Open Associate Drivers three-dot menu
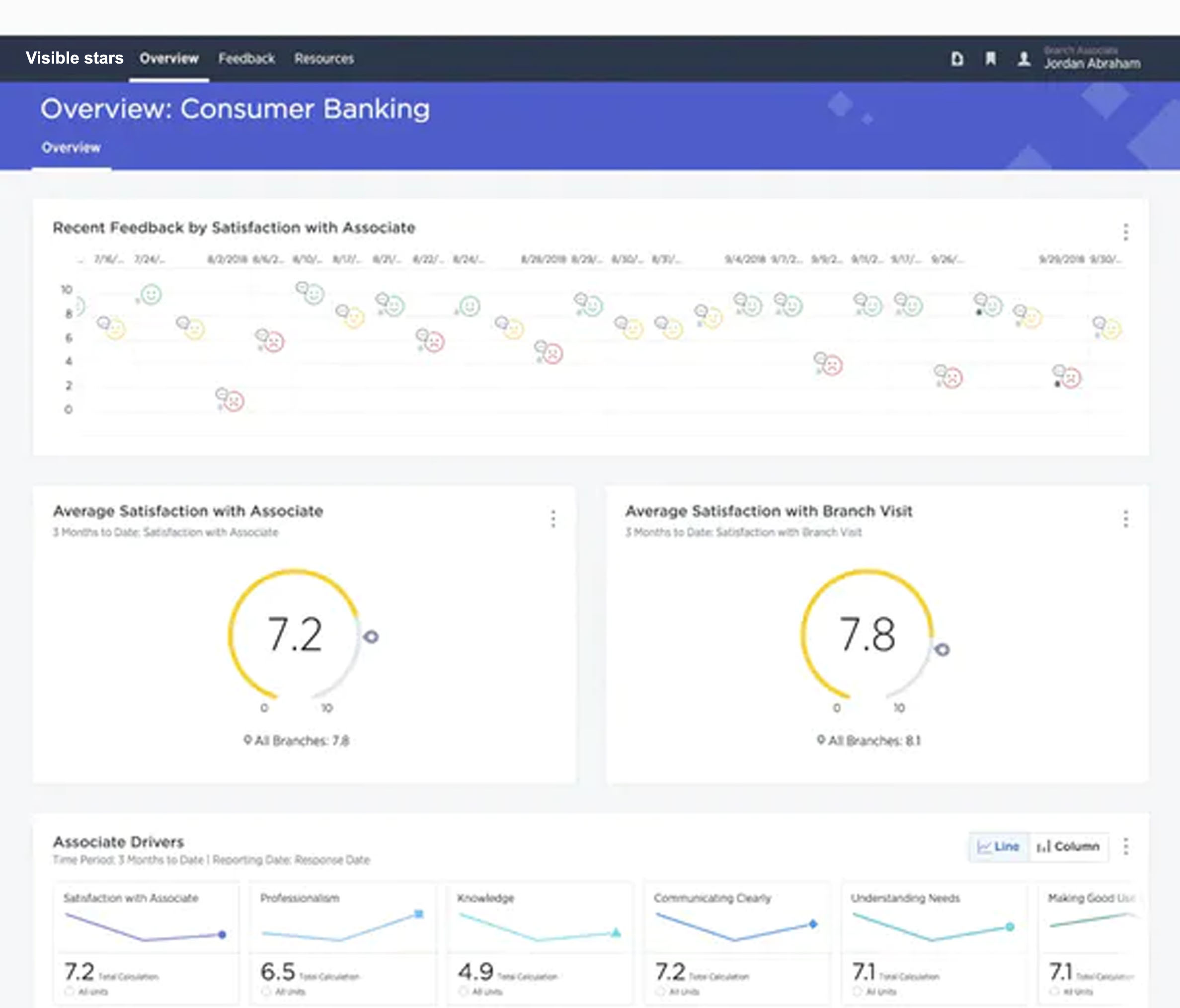 (x=1125, y=846)
